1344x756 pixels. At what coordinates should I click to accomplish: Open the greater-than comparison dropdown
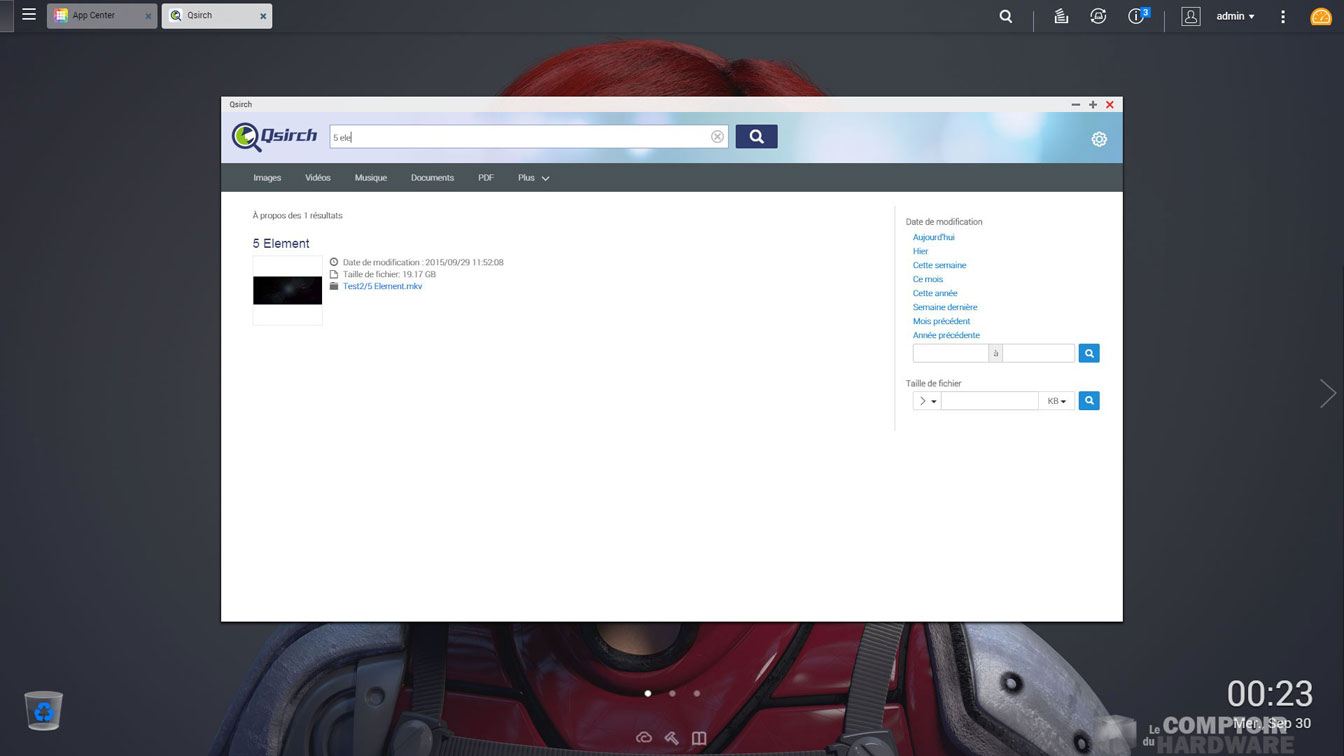(x=927, y=401)
